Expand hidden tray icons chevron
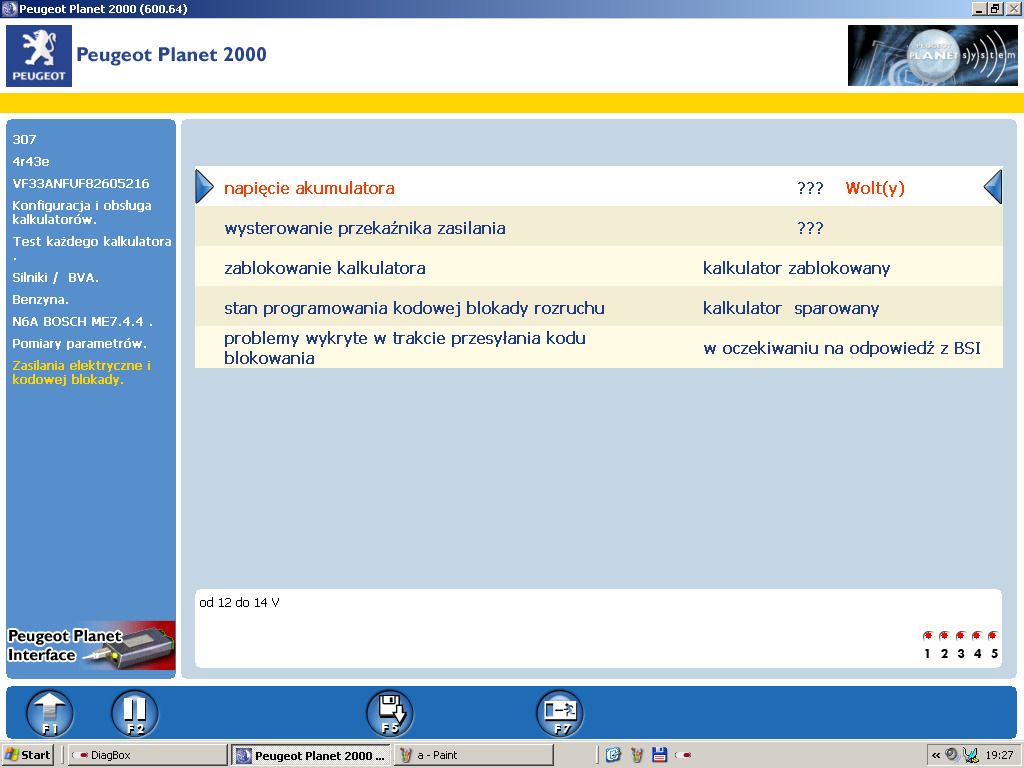Screen dimensions: 1024x768 click(x=936, y=755)
